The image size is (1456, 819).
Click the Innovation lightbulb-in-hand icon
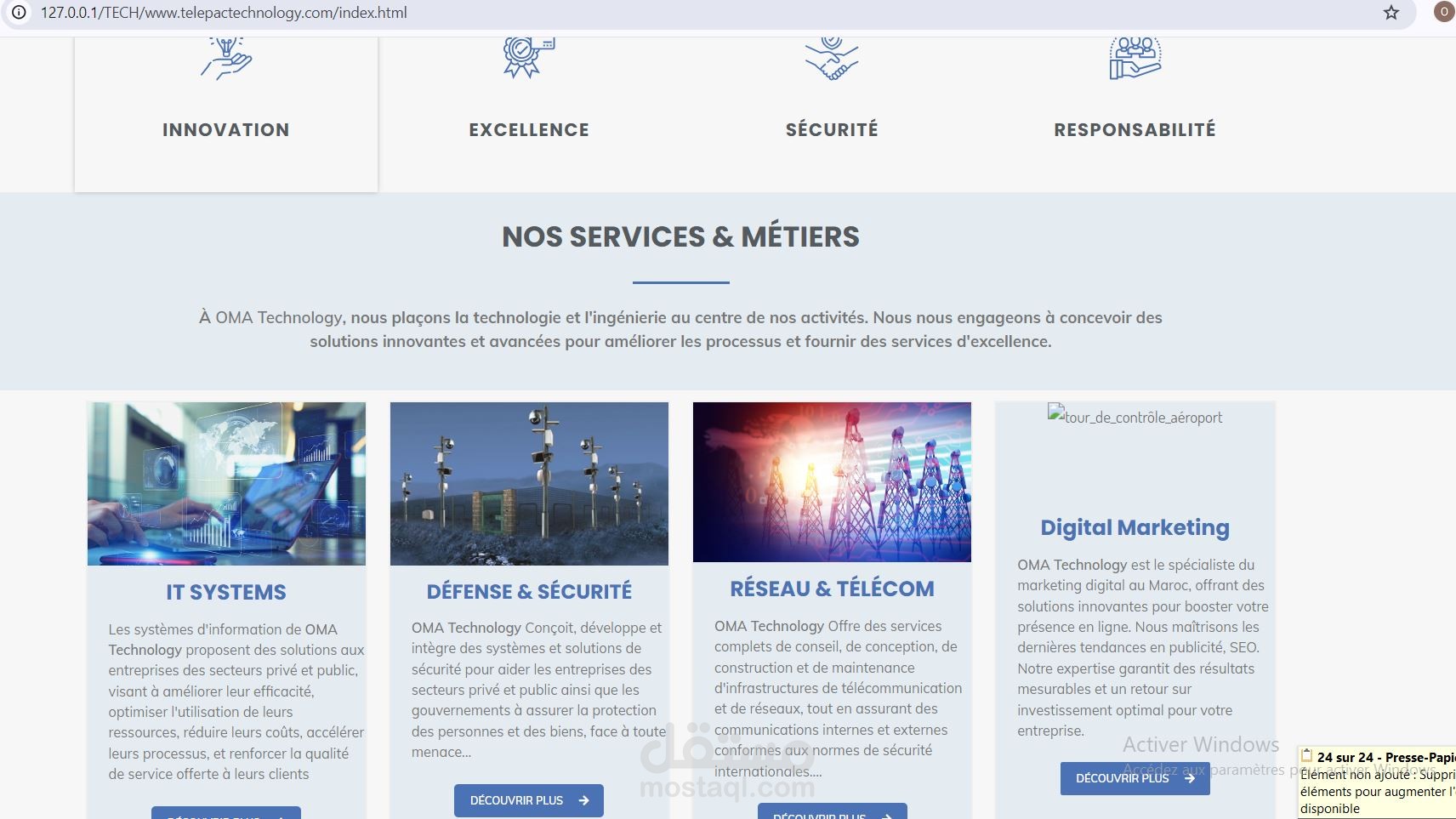pyautogui.click(x=226, y=59)
